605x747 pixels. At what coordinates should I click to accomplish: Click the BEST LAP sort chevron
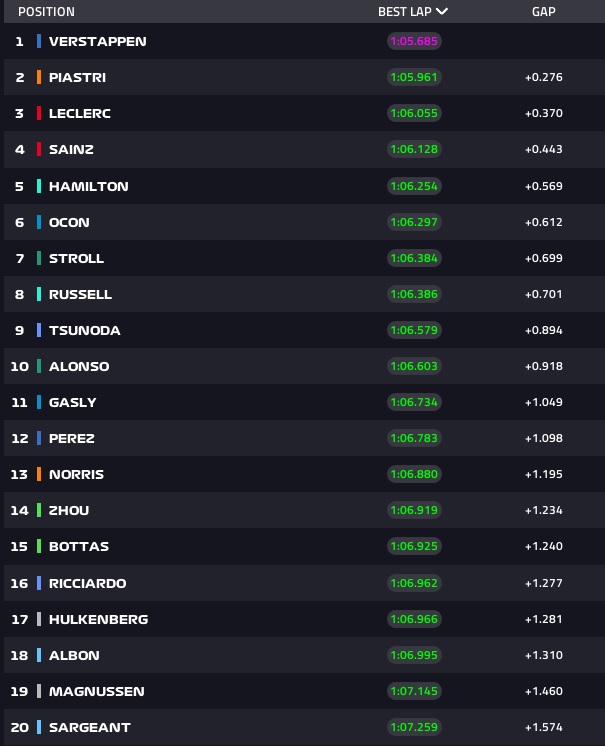[442, 11]
